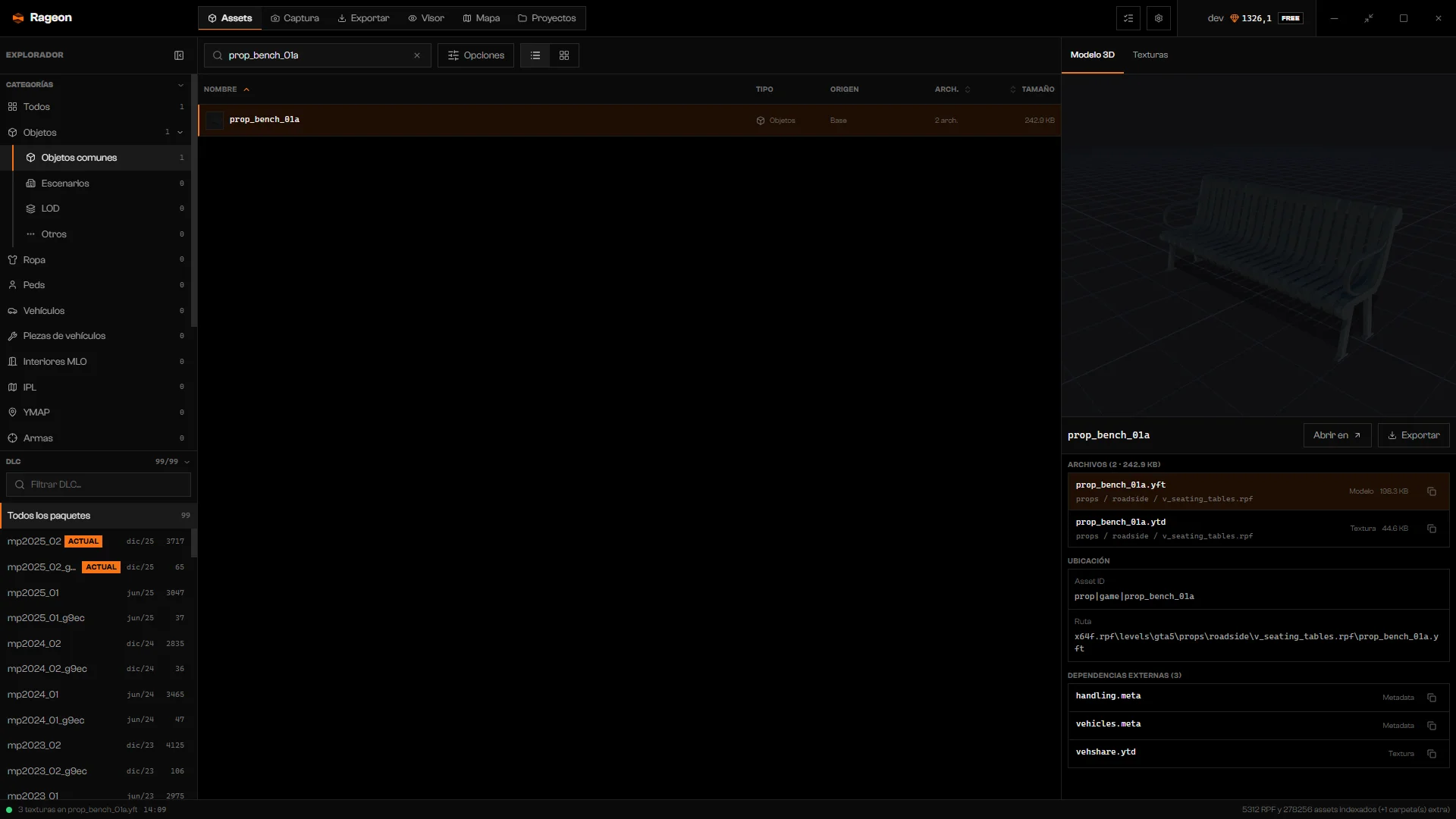Click the thumbnail icon of prop_bench_01a row

pyautogui.click(x=215, y=121)
